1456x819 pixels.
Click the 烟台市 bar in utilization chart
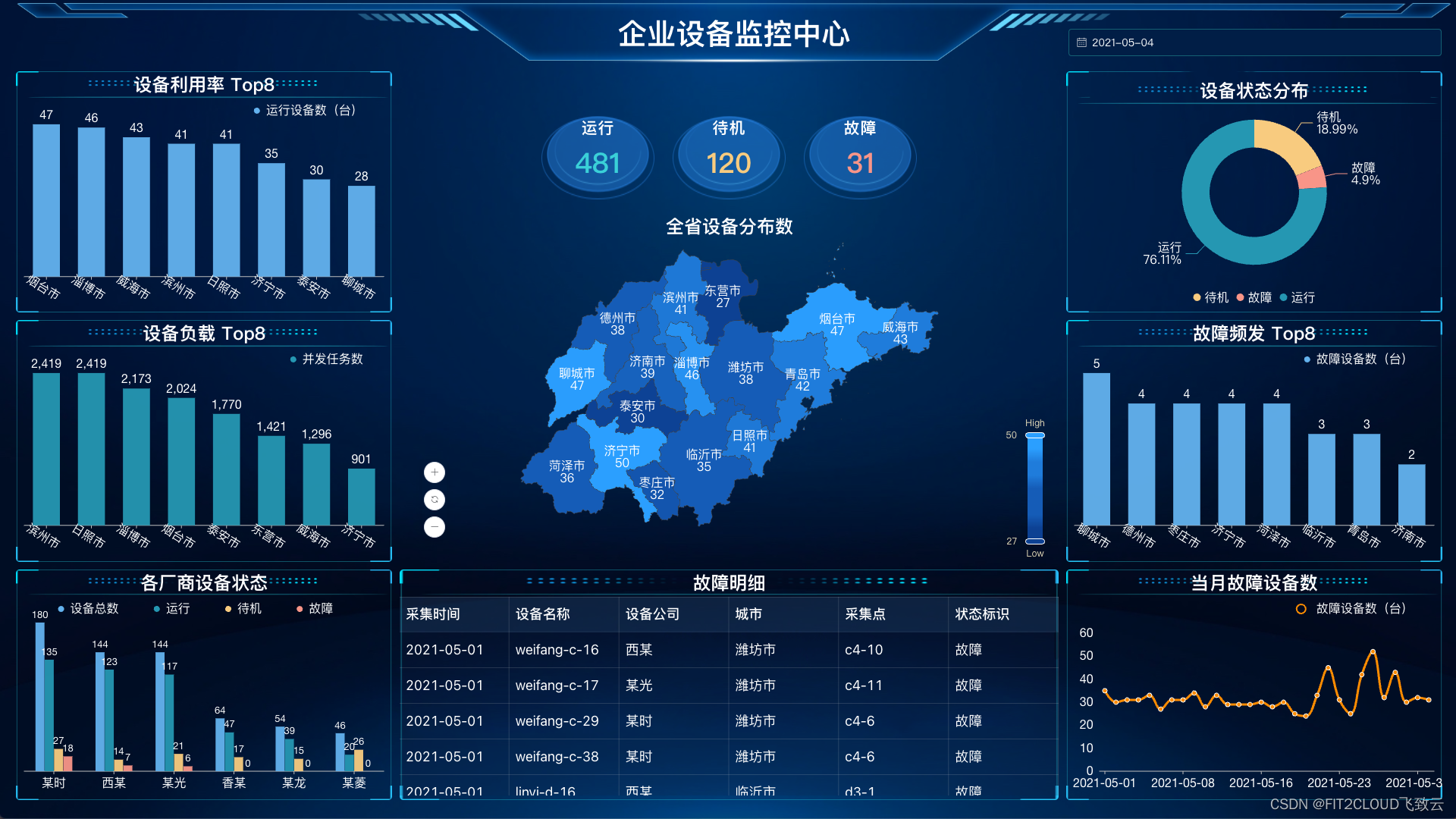click(46, 199)
